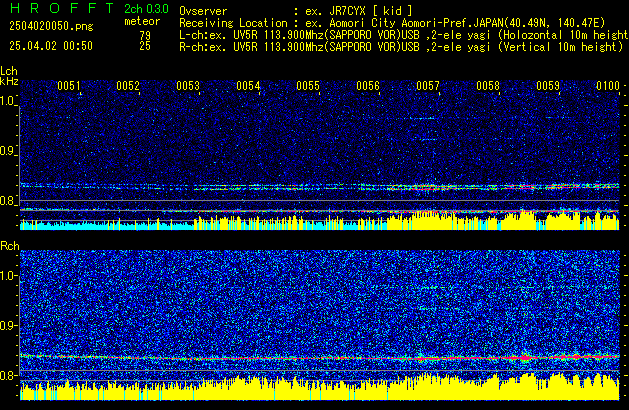
Task: Click the Rch channel label
Action: click(x=10, y=246)
